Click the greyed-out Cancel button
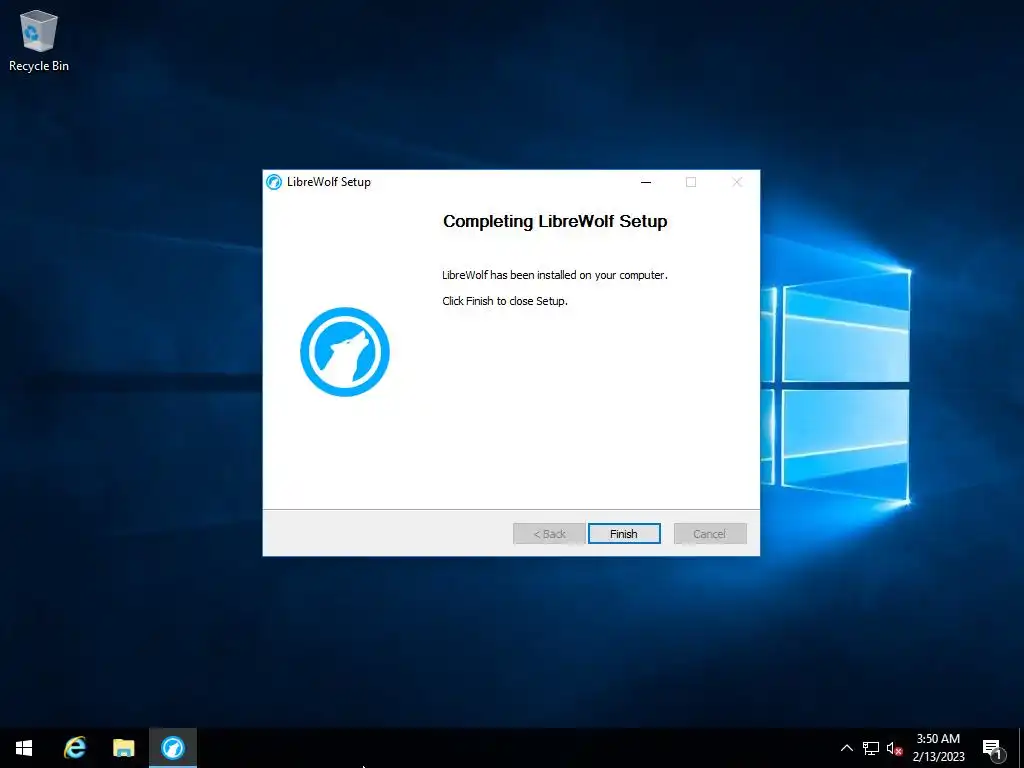The height and width of the screenshot is (768, 1024). 710,534
